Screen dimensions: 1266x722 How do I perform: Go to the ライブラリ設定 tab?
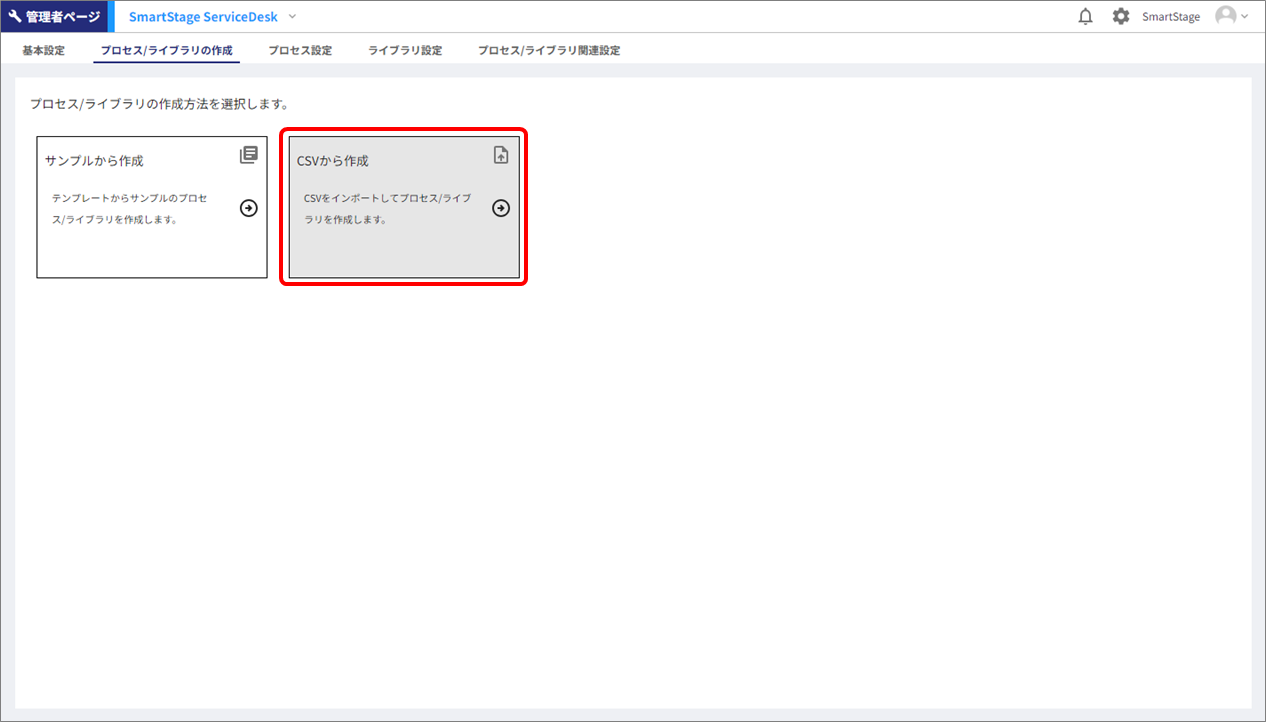point(405,50)
